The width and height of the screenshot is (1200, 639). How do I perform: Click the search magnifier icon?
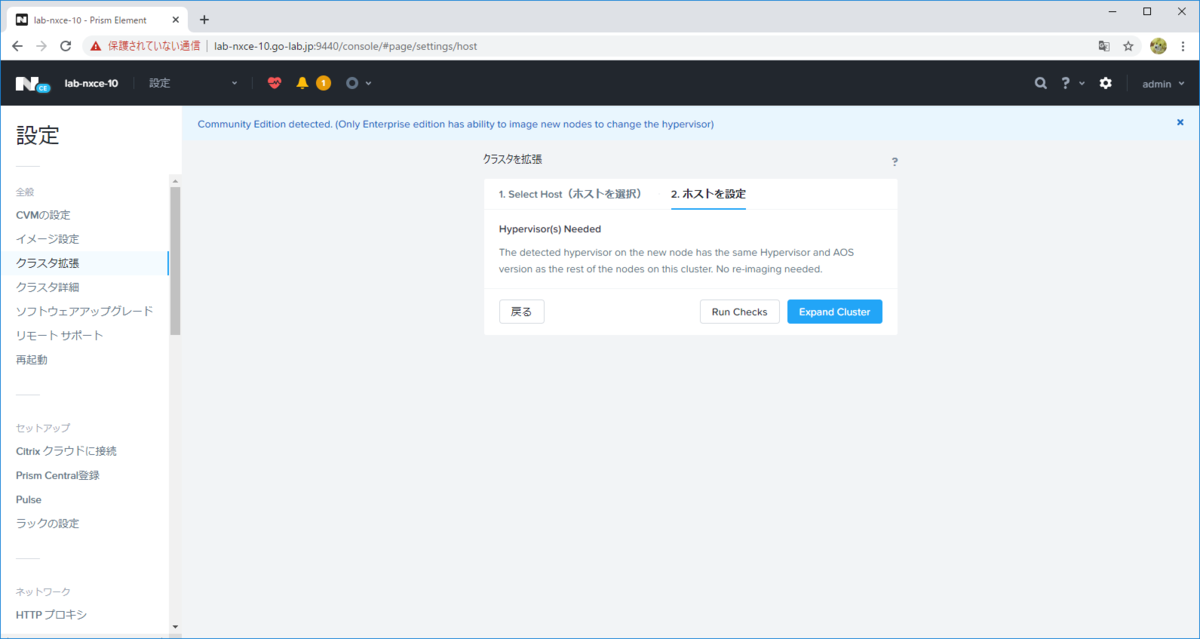coord(1041,83)
